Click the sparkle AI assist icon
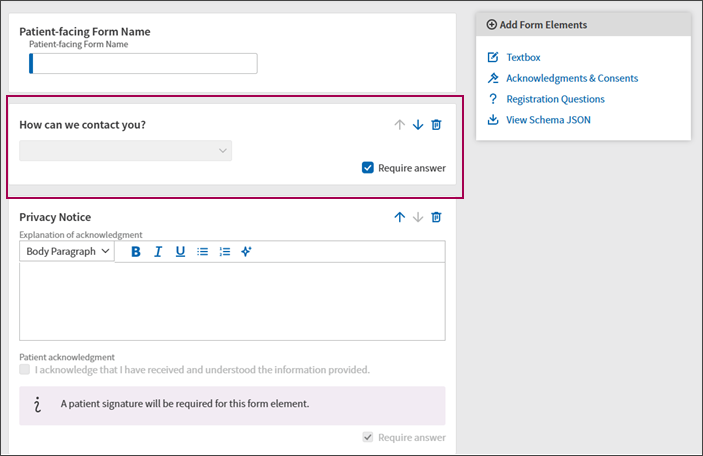 [246, 252]
